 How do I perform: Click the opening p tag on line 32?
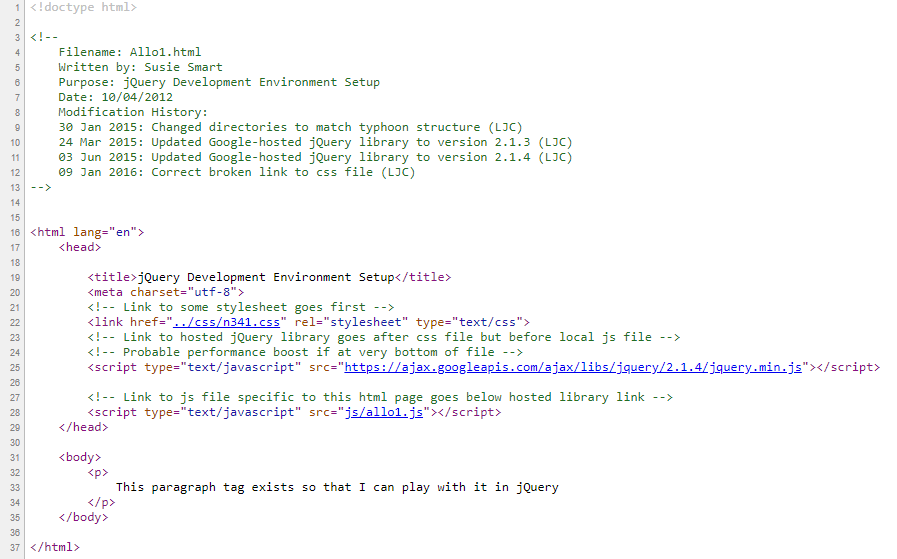click(98, 472)
